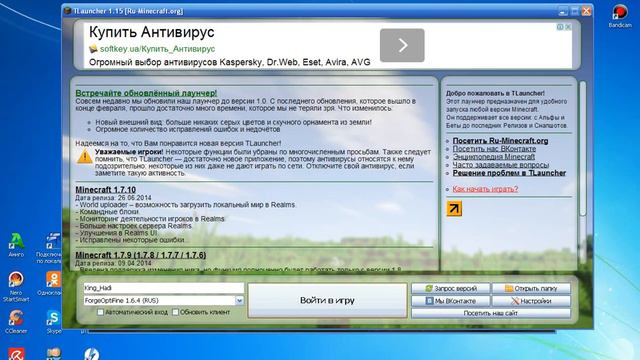Click the 'Войти в игру' button
The width and height of the screenshot is (640, 360).
(327, 300)
